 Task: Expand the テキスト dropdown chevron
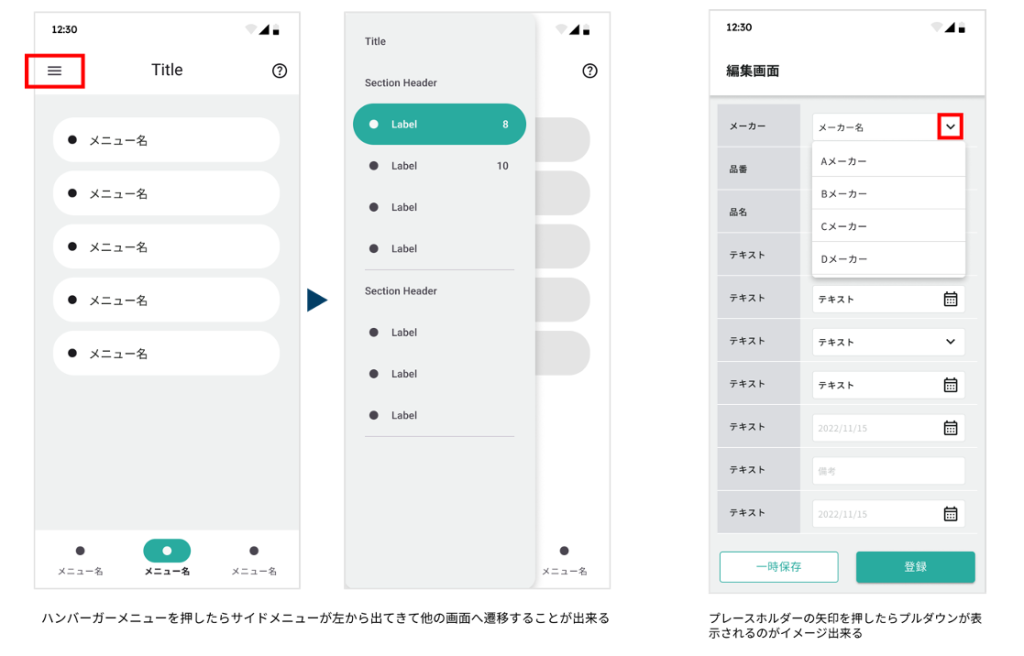tap(950, 342)
